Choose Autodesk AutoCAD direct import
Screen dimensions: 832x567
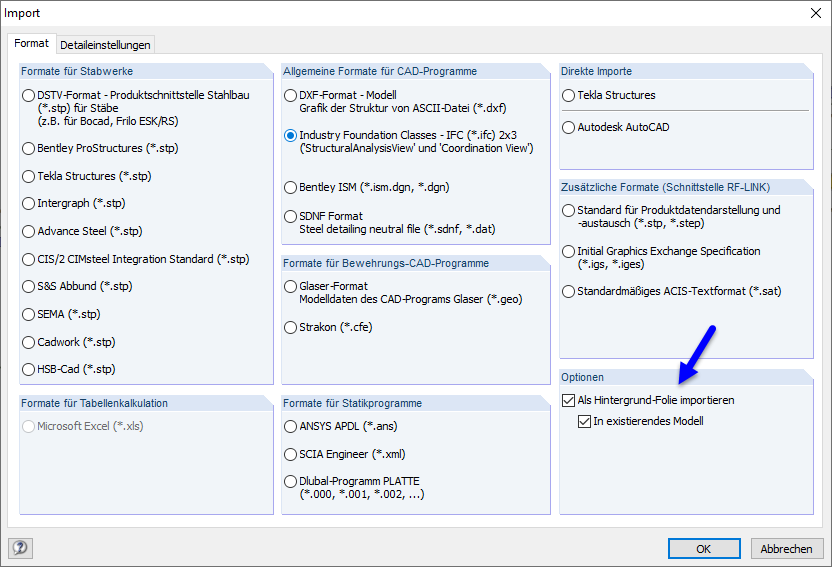click(x=569, y=127)
